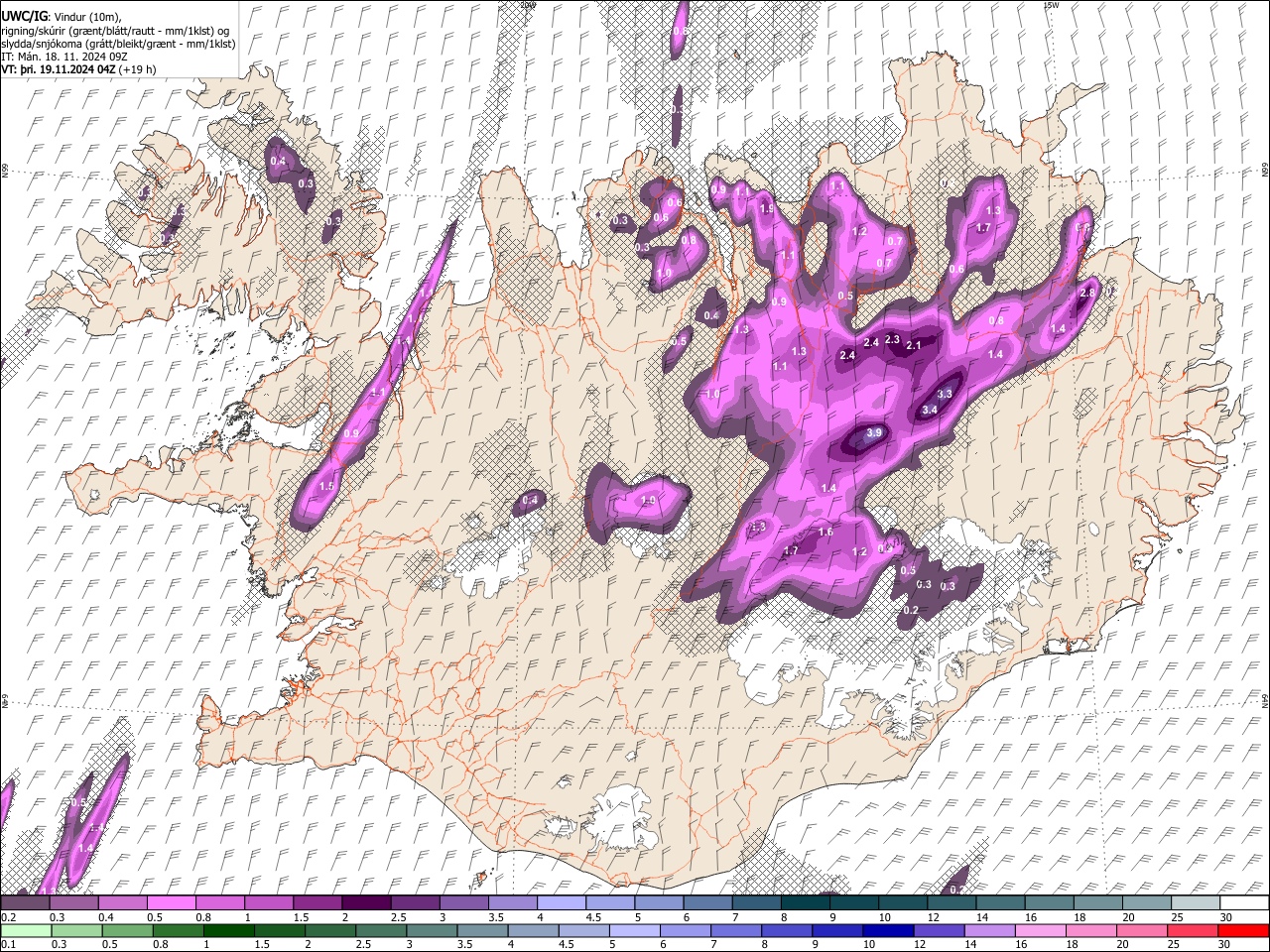
Task: Select the dark blue 10–12 swatch, lower legend row
Action: pos(886,930)
